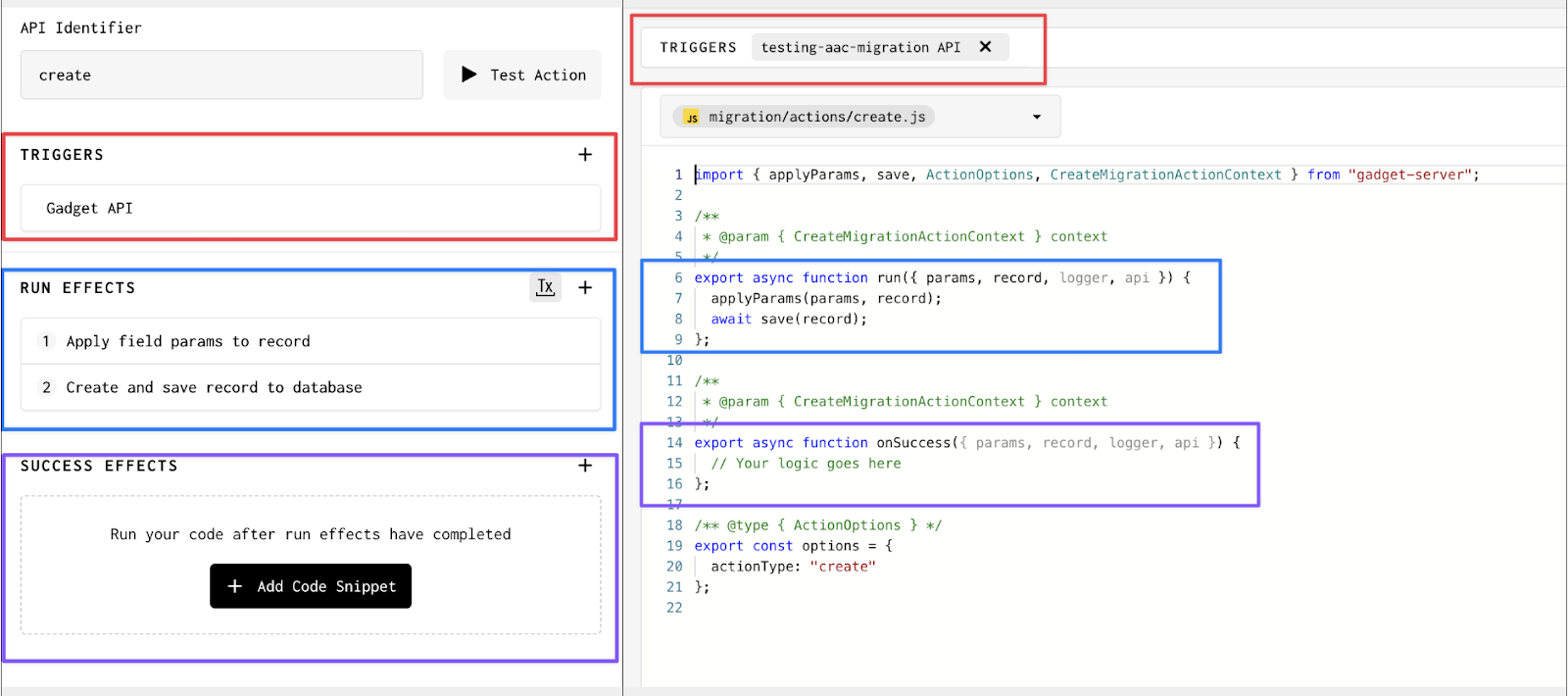Screen dimensions: 1568x696
Task: Click the 'Your logic goes here' comment line
Action: (806, 463)
